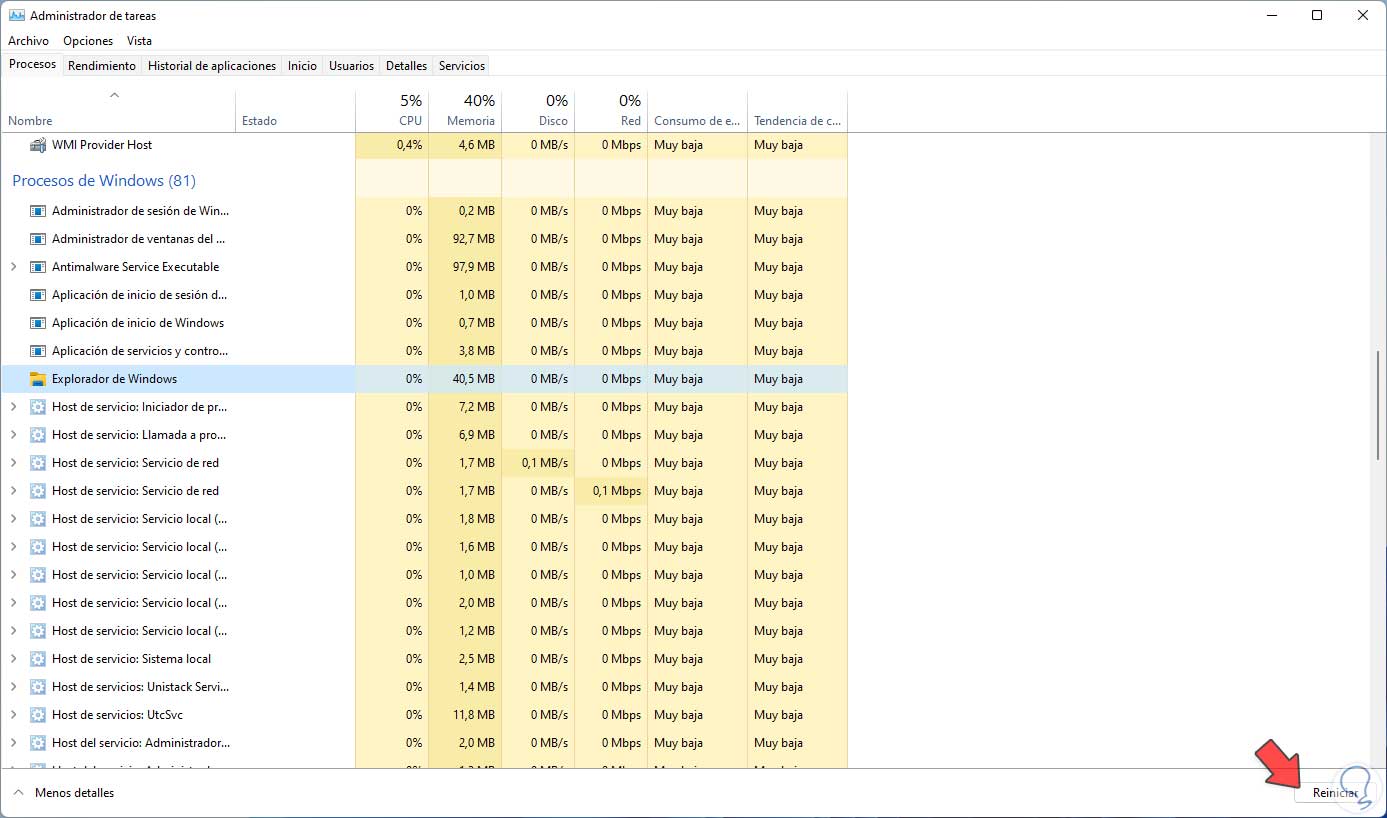Screen dimensions: 1387x818
Task: Click the Aplicación de inicio de Windows icon
Action: [38, 323]
